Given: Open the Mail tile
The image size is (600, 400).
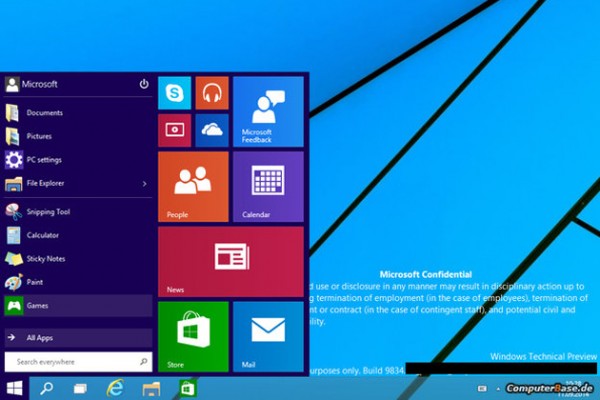Looking at the screenshot, I should (268, 335).
